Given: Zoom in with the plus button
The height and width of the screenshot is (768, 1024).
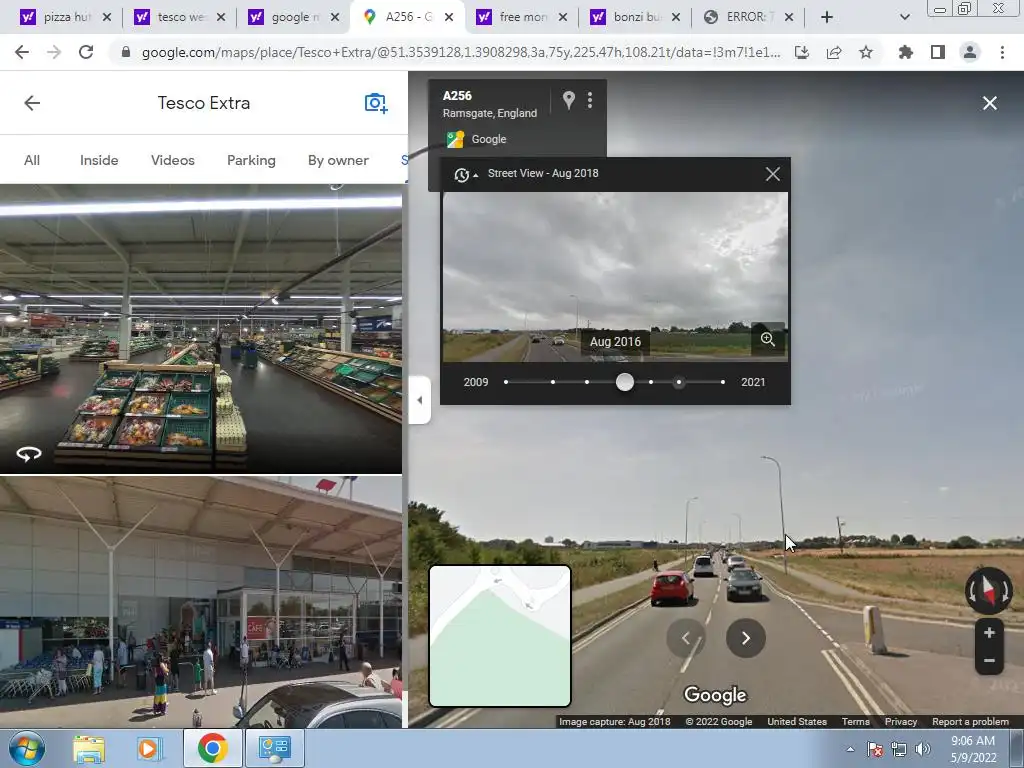Looking at the screenshot, I should tap(989, 632).
